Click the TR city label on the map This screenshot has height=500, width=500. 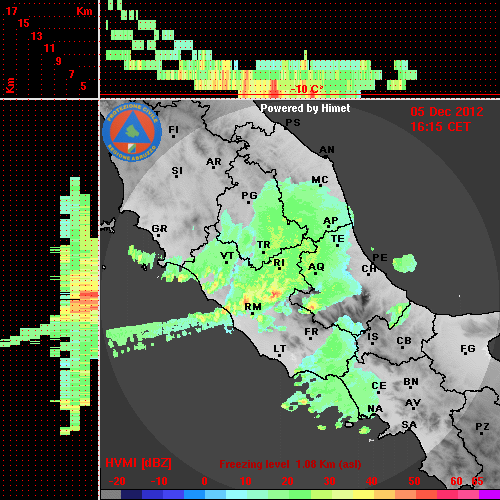pos(263,245)
